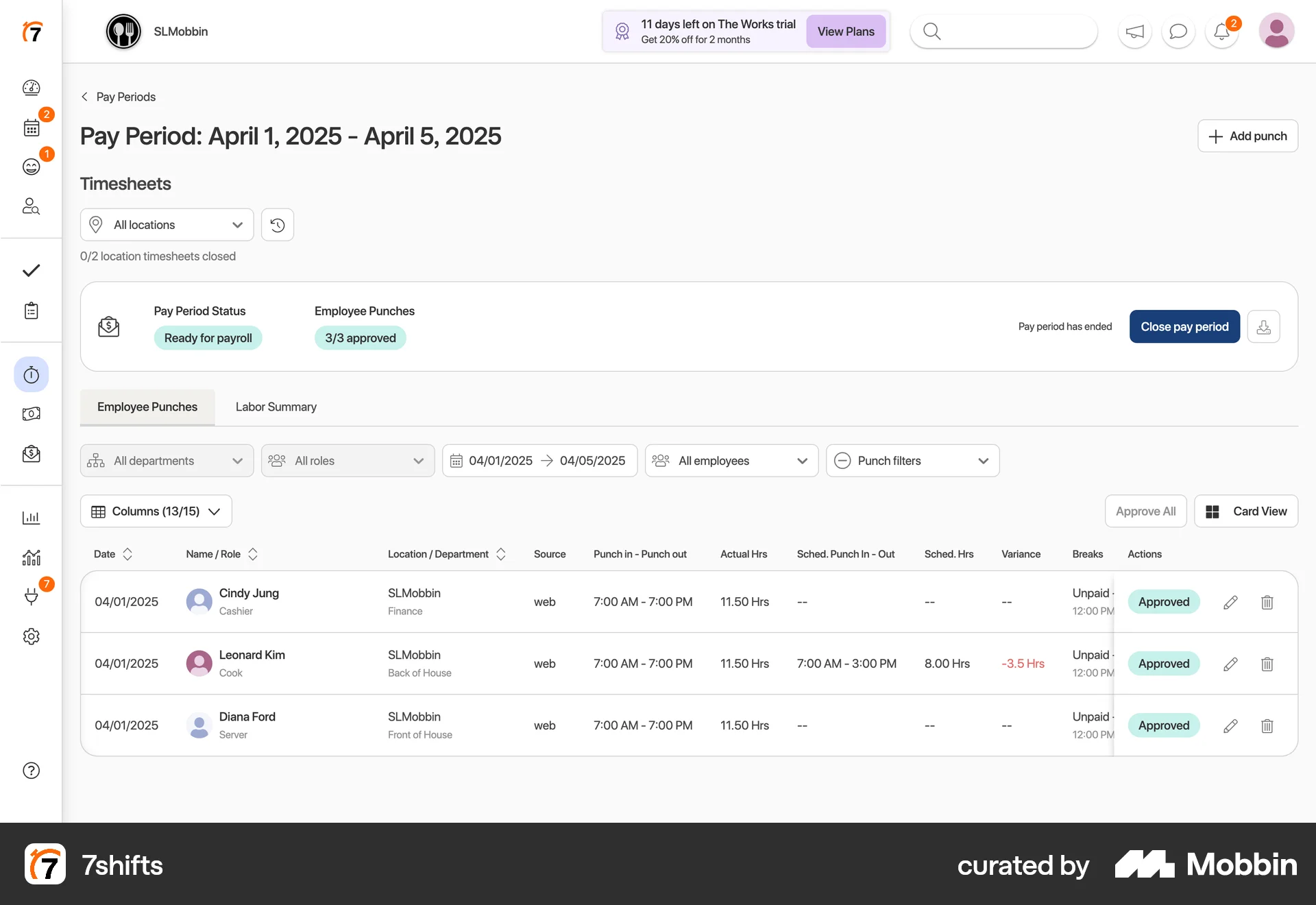Select the Employee Punches tab
Viewport: 1316px width, 905px height.
147,407
